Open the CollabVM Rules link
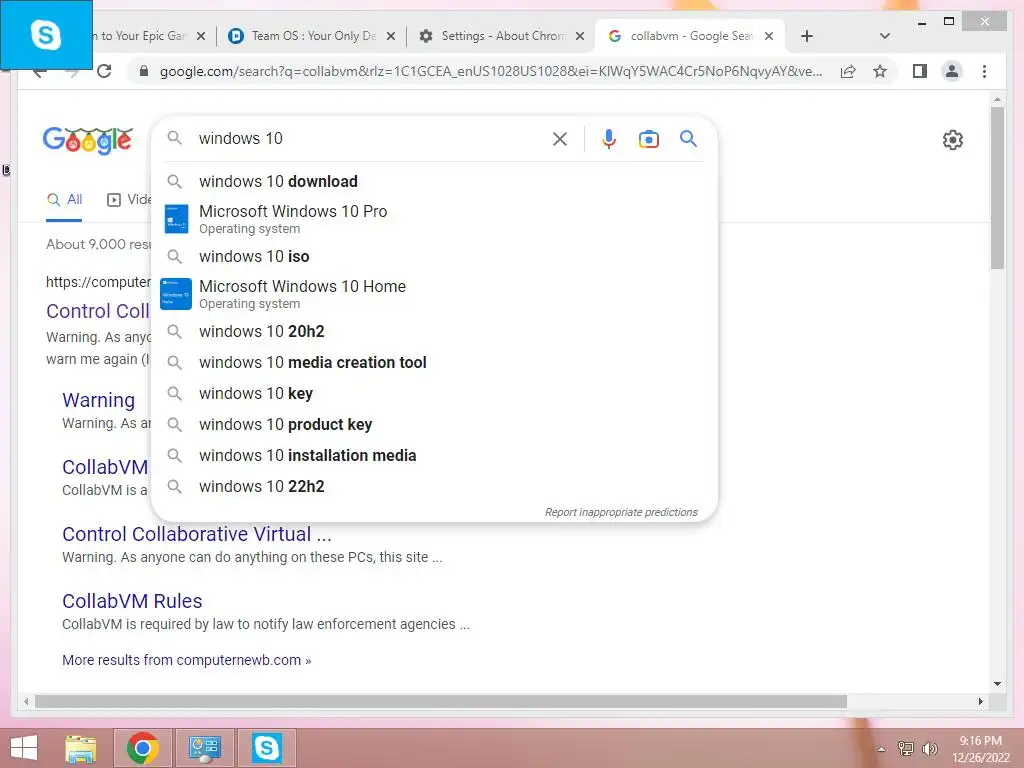This screenshot has height=768, width=1024. click(x=132, y=601)
